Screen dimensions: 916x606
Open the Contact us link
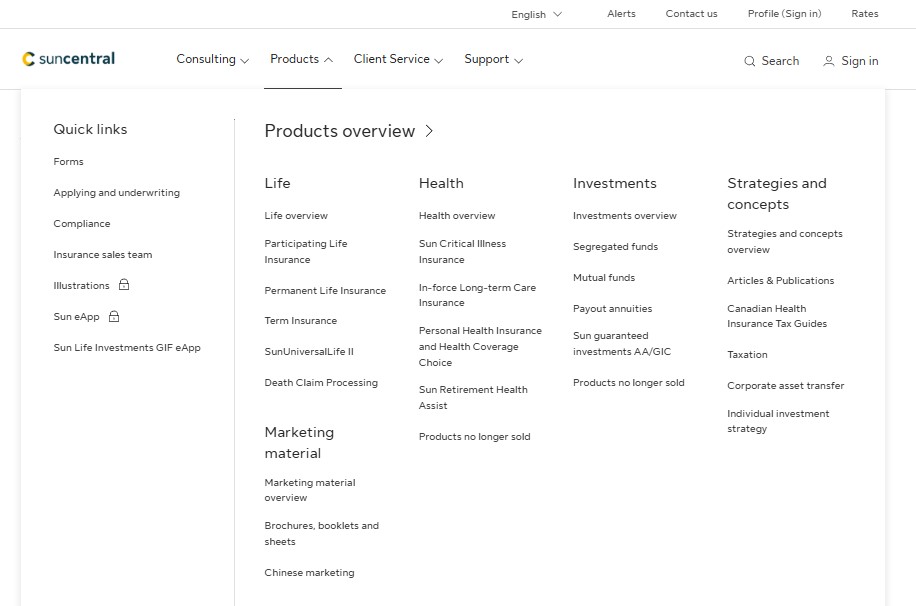pyautogui.click(x=691, y=14)
